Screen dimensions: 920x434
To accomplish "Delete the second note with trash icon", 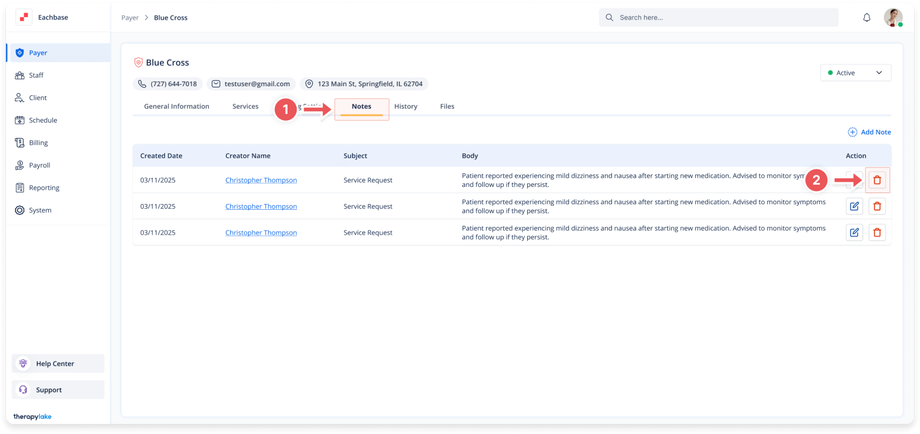I will (x=877, y=206).
